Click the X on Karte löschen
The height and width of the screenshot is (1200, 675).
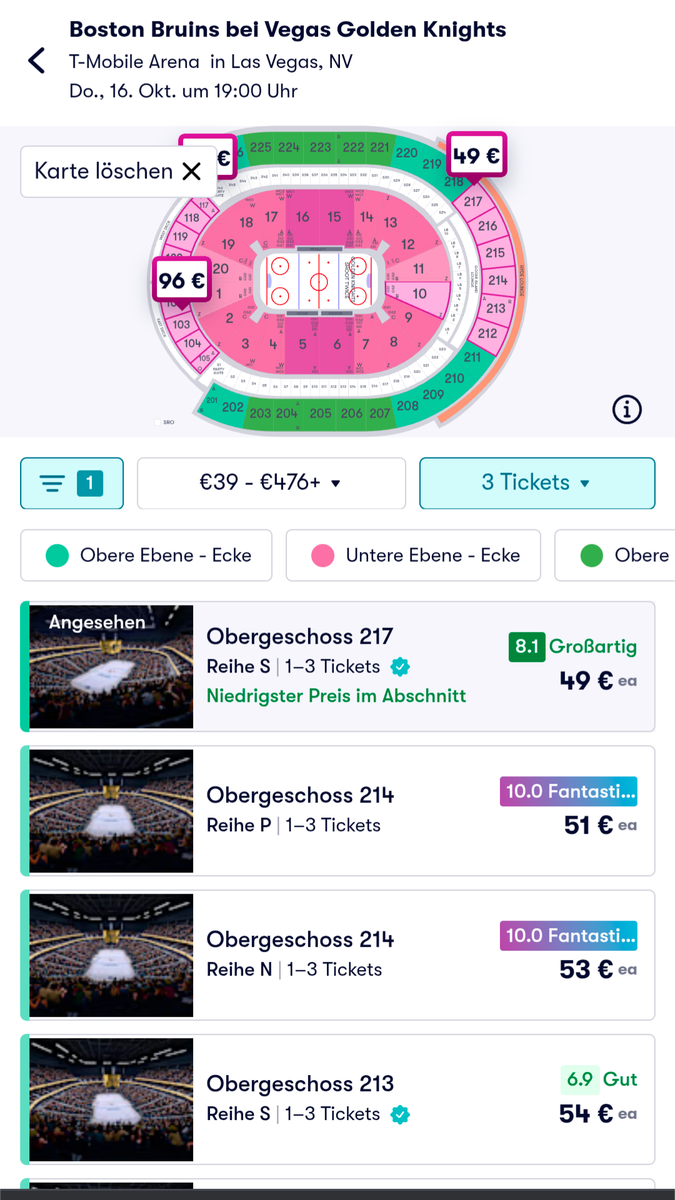(191, 171)
